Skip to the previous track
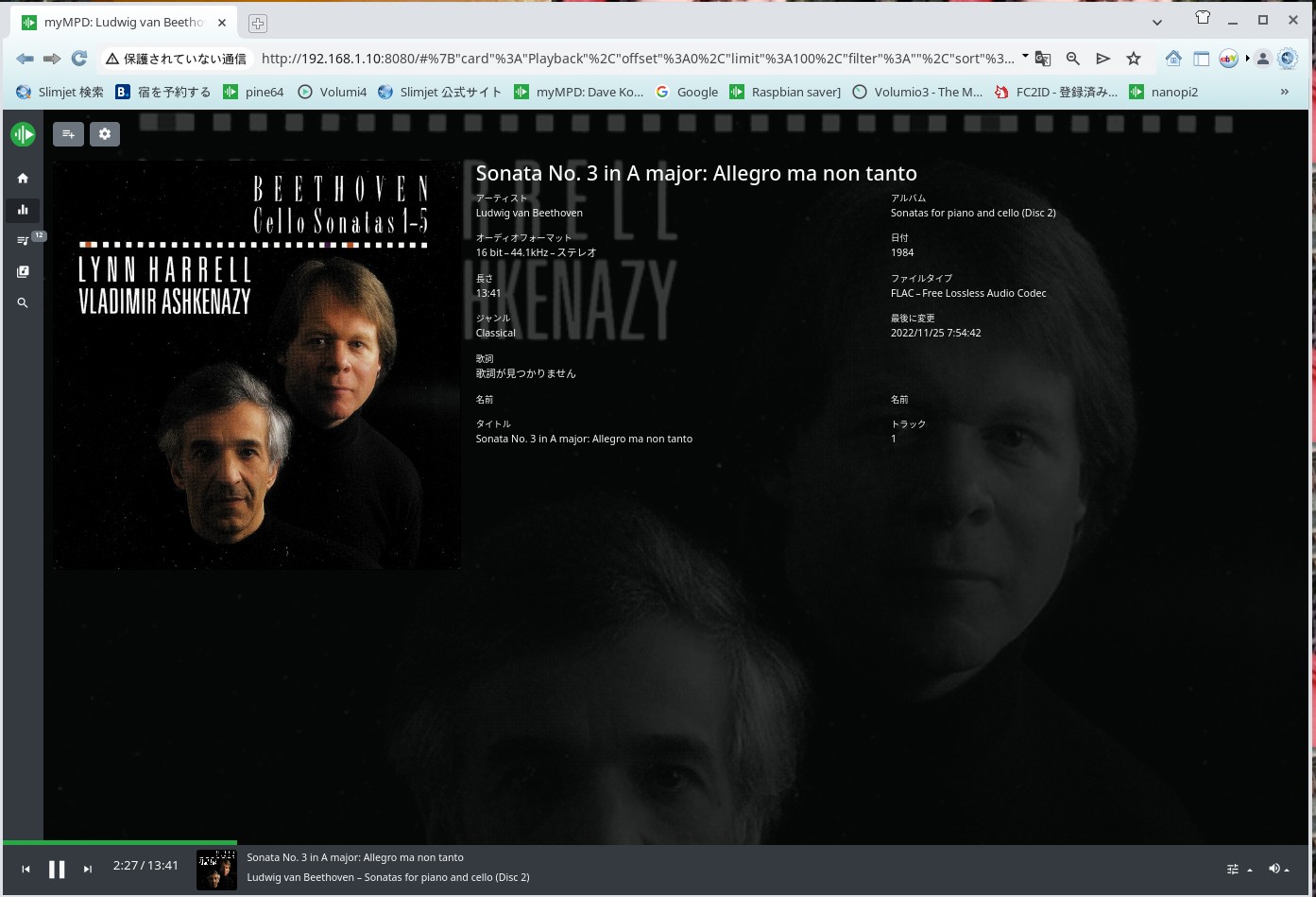Image resolution: width=1316 pixels, height=897 pixels. tap(26, 870)
